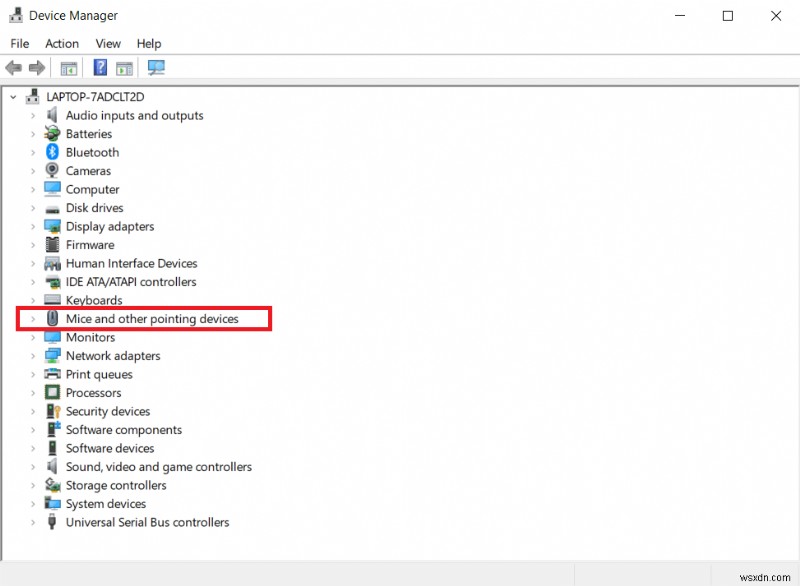Click the LAPTOP-7ADCLT2D computer icon
800x586 pixels.
coord(33,96)
